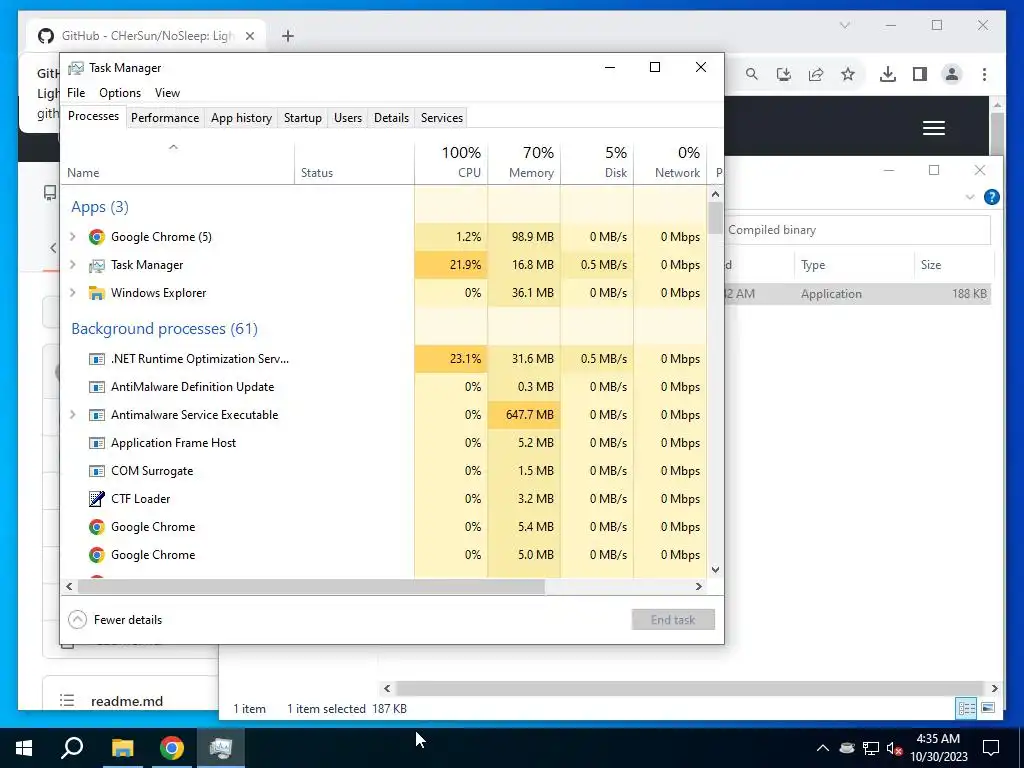Switch to the Performance tab
The image size is (1024, 768).
165,118
